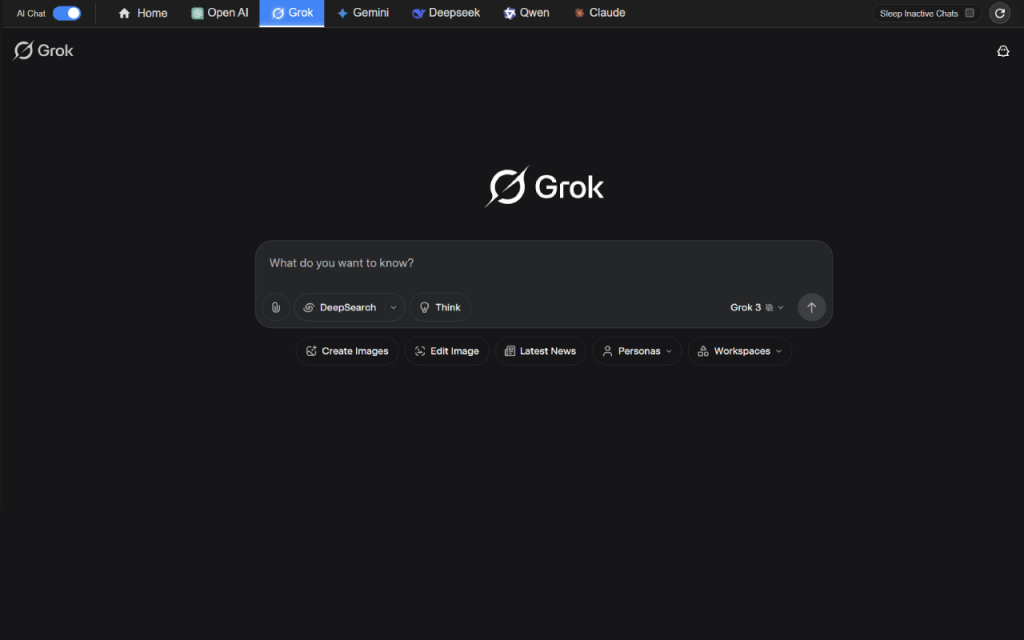Click the paperclip attach file icon
The width and height of the screenshot is (1024, 640).
point(276,307)
